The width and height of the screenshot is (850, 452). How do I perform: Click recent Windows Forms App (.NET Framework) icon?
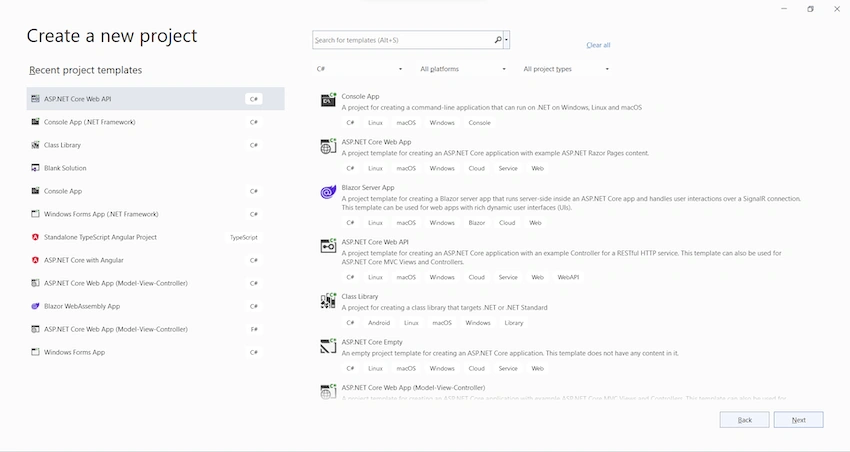coord(35,214)
